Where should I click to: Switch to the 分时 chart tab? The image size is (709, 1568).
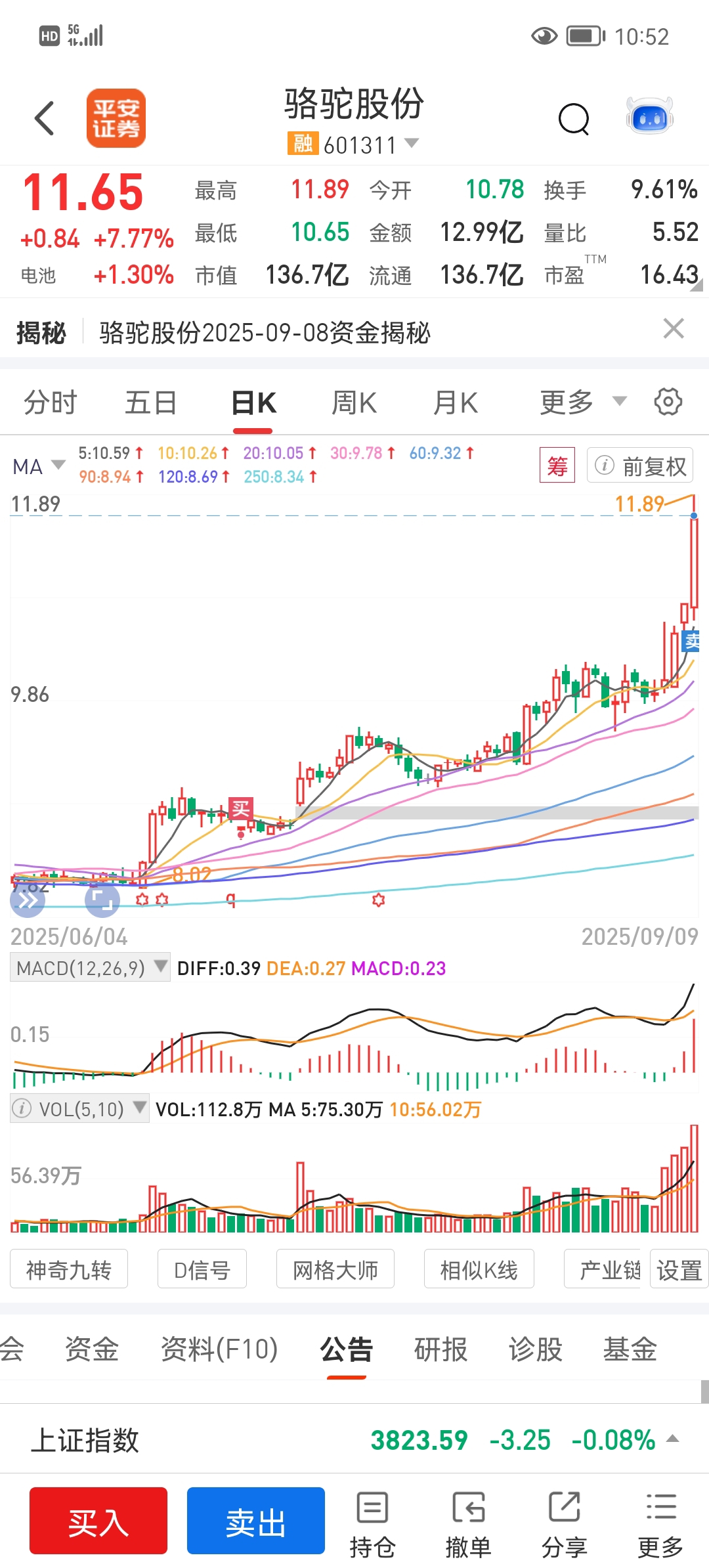point(51,403)
